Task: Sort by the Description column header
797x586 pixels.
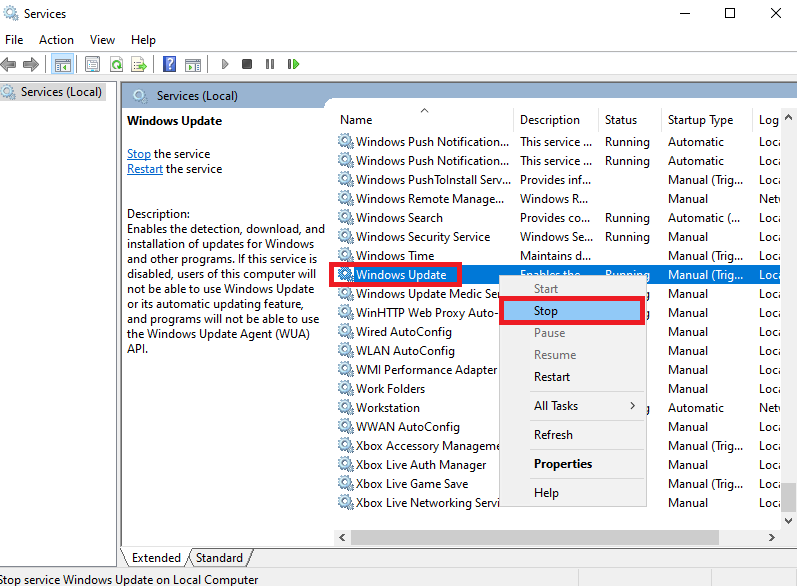Action: [x=556, y=120]
